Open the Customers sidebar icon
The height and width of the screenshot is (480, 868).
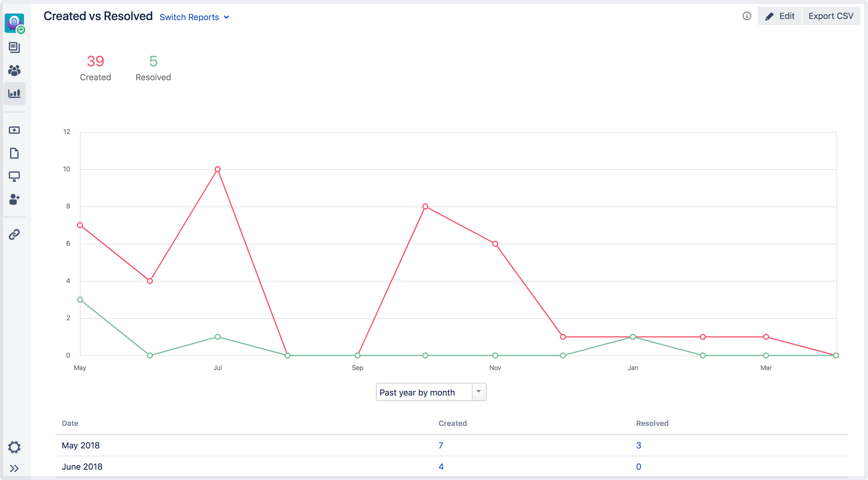(14, 71)
